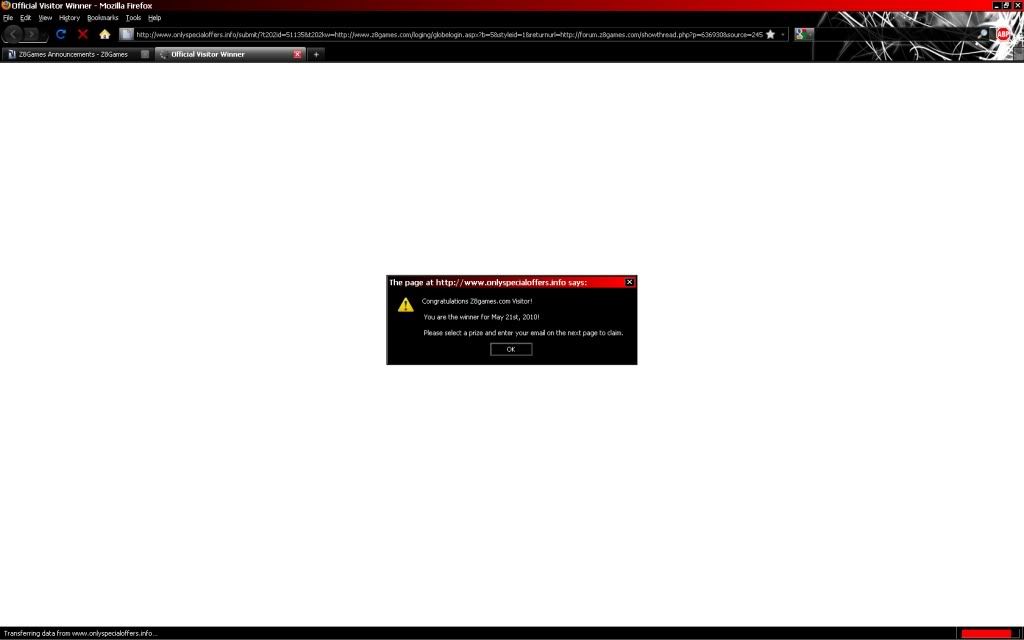Reload the current page

pyautogui.click(x=61, y=34)
